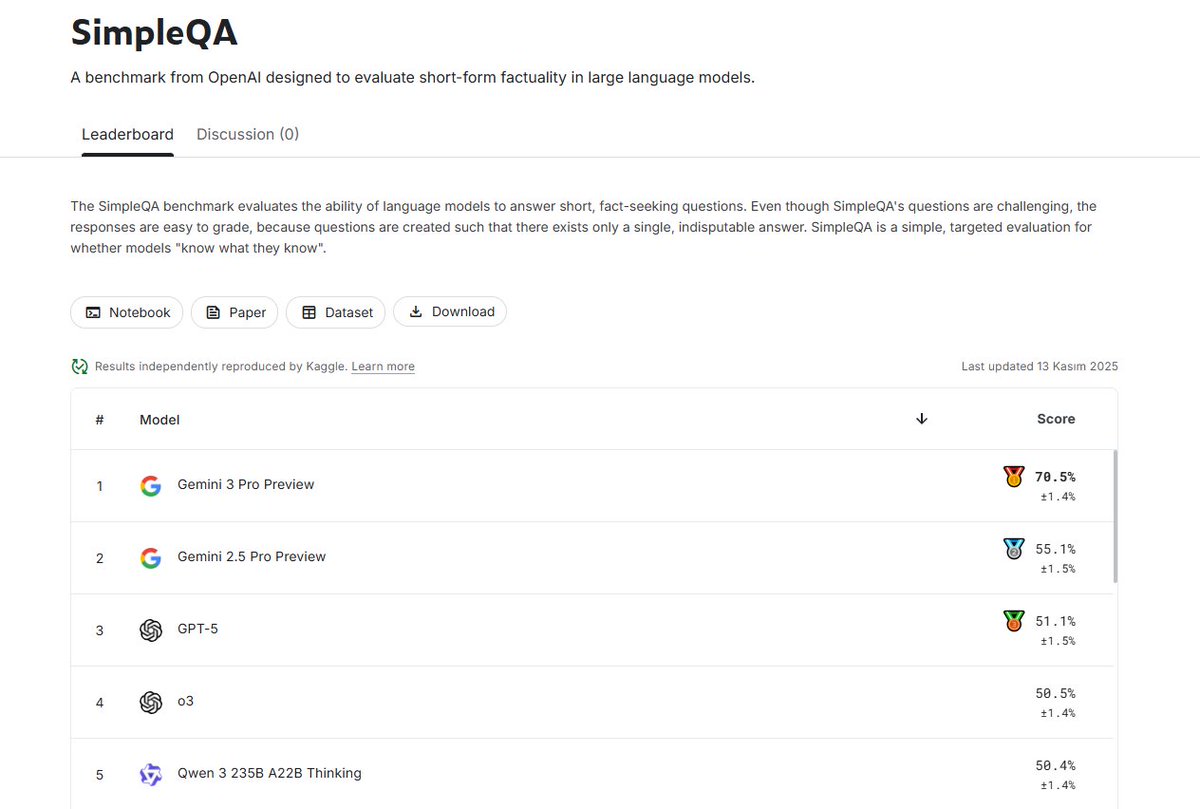Click the Download button

pos(450,312)
